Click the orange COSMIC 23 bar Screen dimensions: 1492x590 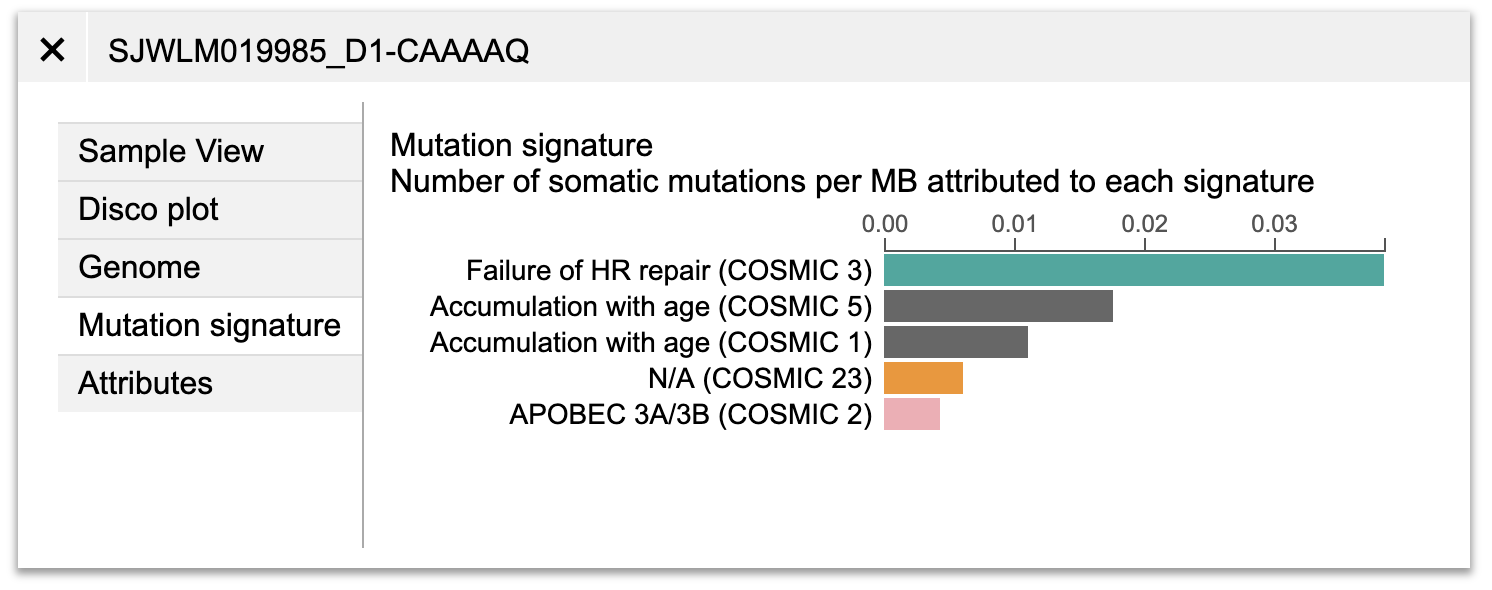tap(923, 378)
